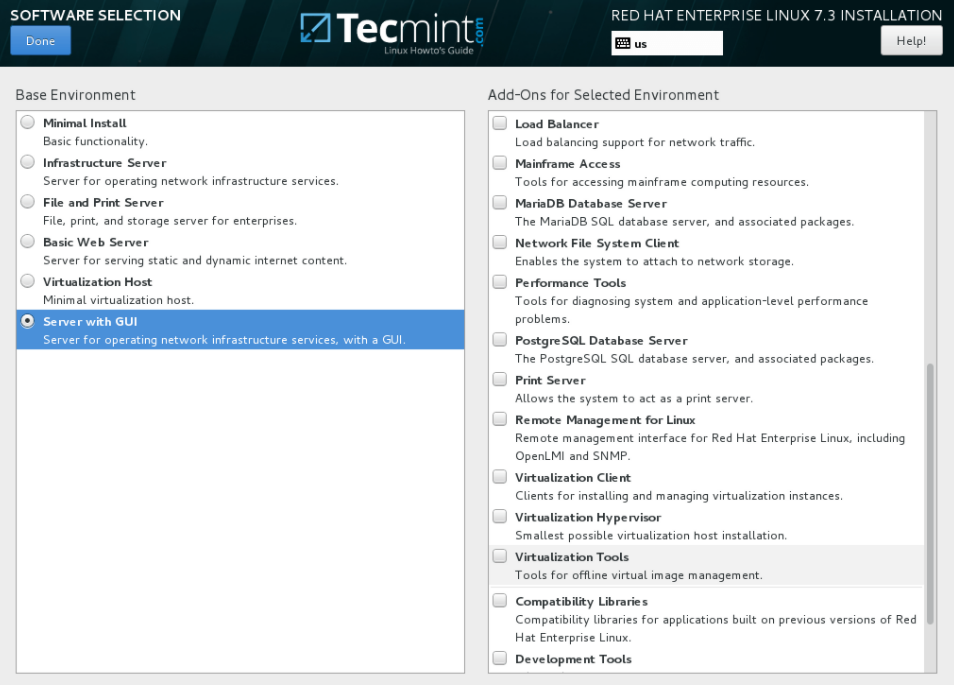Click the 'Basic functionality.' description text
The image size is (954, 685).
[96, 141]
